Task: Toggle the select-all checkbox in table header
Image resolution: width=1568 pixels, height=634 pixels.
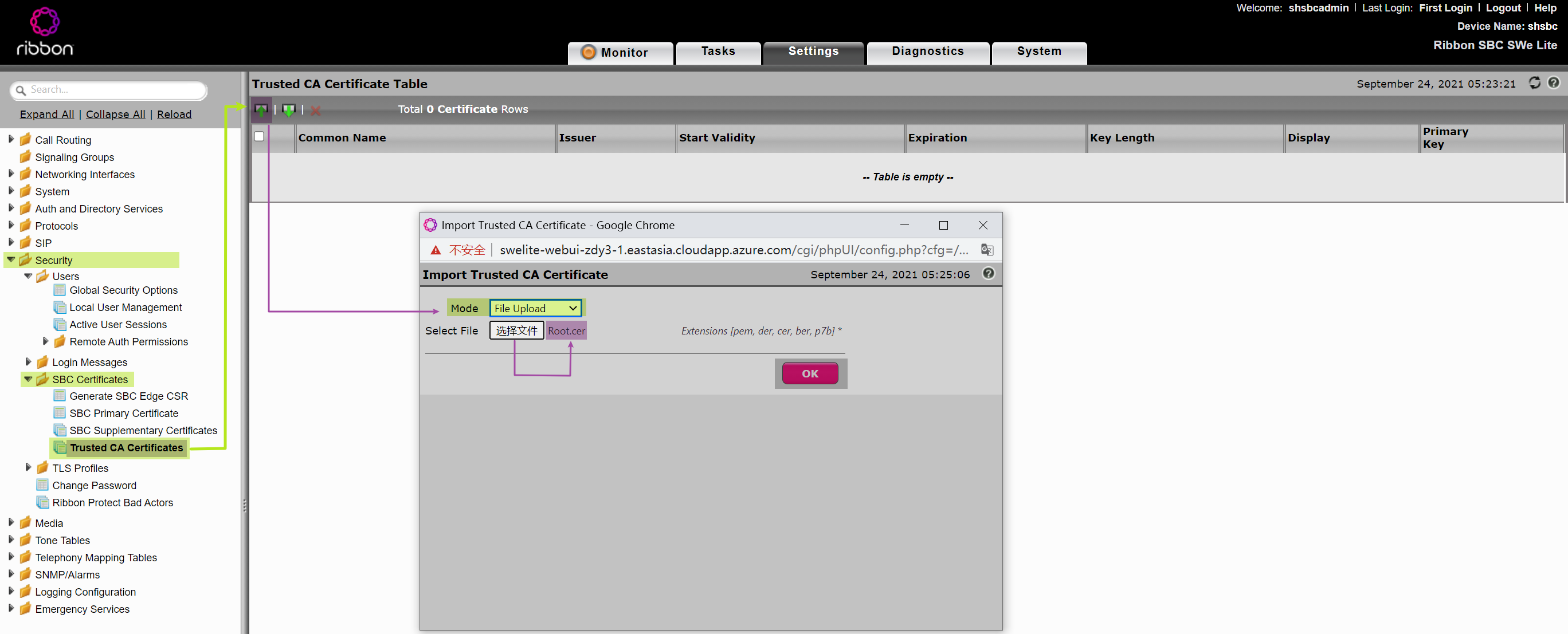Action: (x=259, y=136)
